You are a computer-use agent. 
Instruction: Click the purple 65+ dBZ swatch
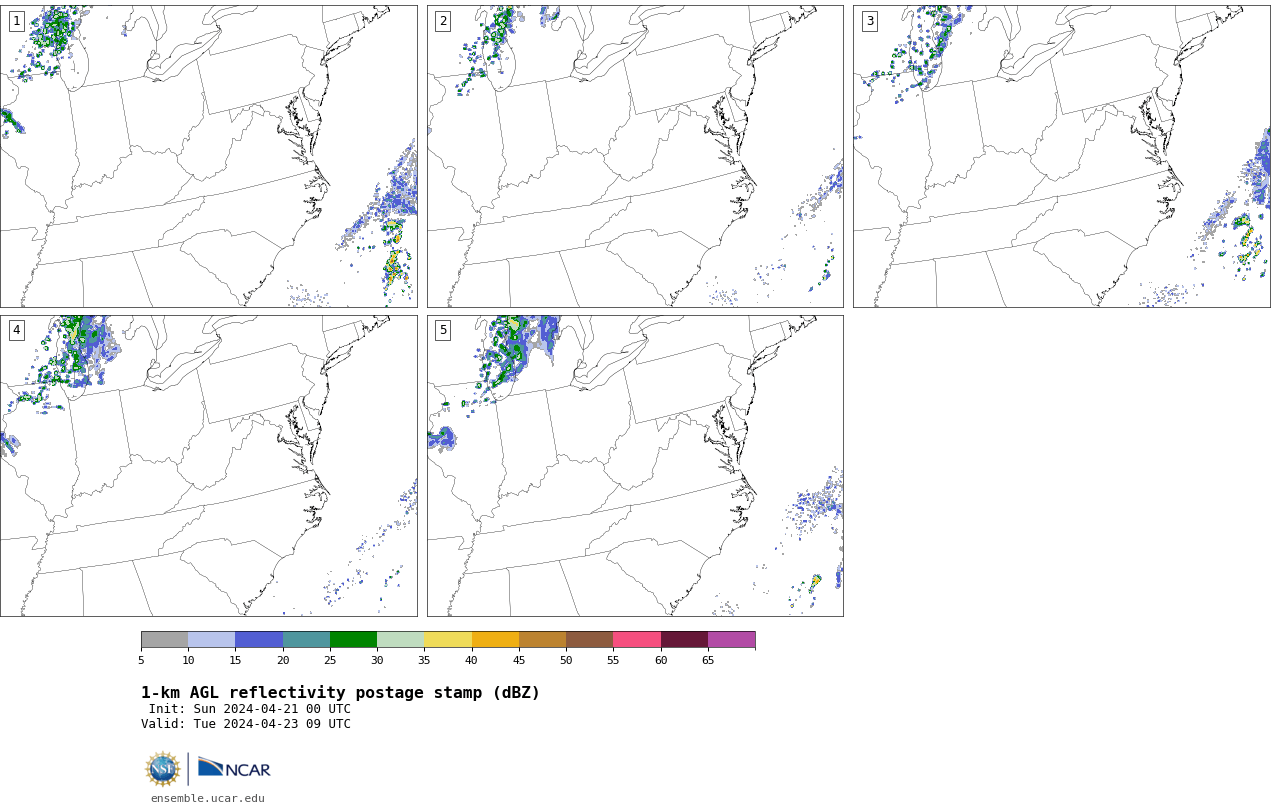(731, 640)
